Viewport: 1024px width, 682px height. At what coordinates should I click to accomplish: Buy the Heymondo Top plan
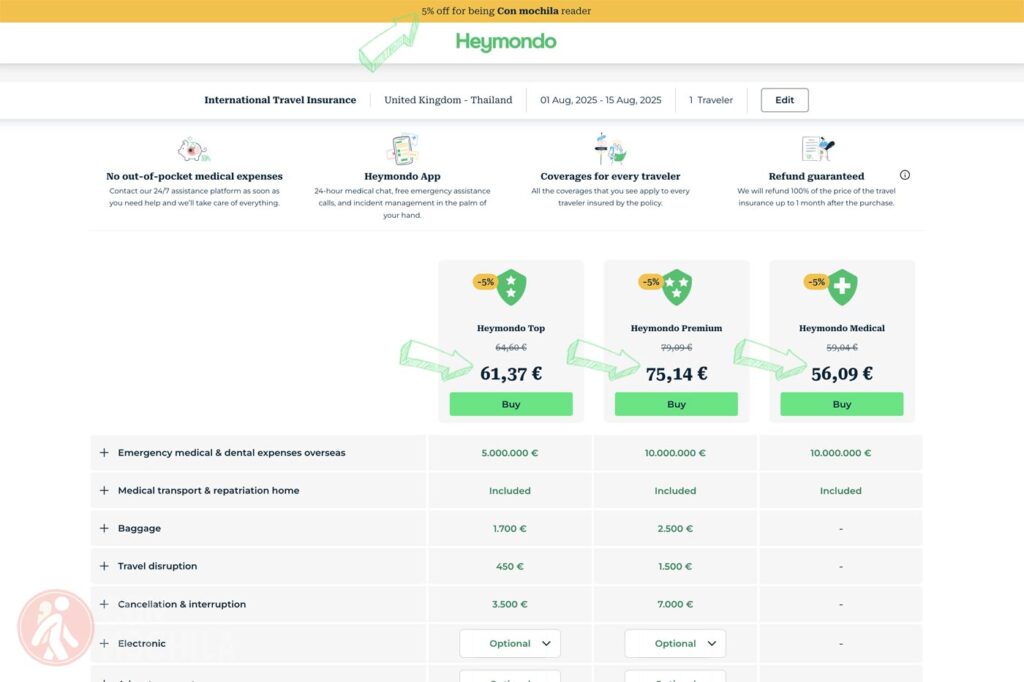point(511,404)
